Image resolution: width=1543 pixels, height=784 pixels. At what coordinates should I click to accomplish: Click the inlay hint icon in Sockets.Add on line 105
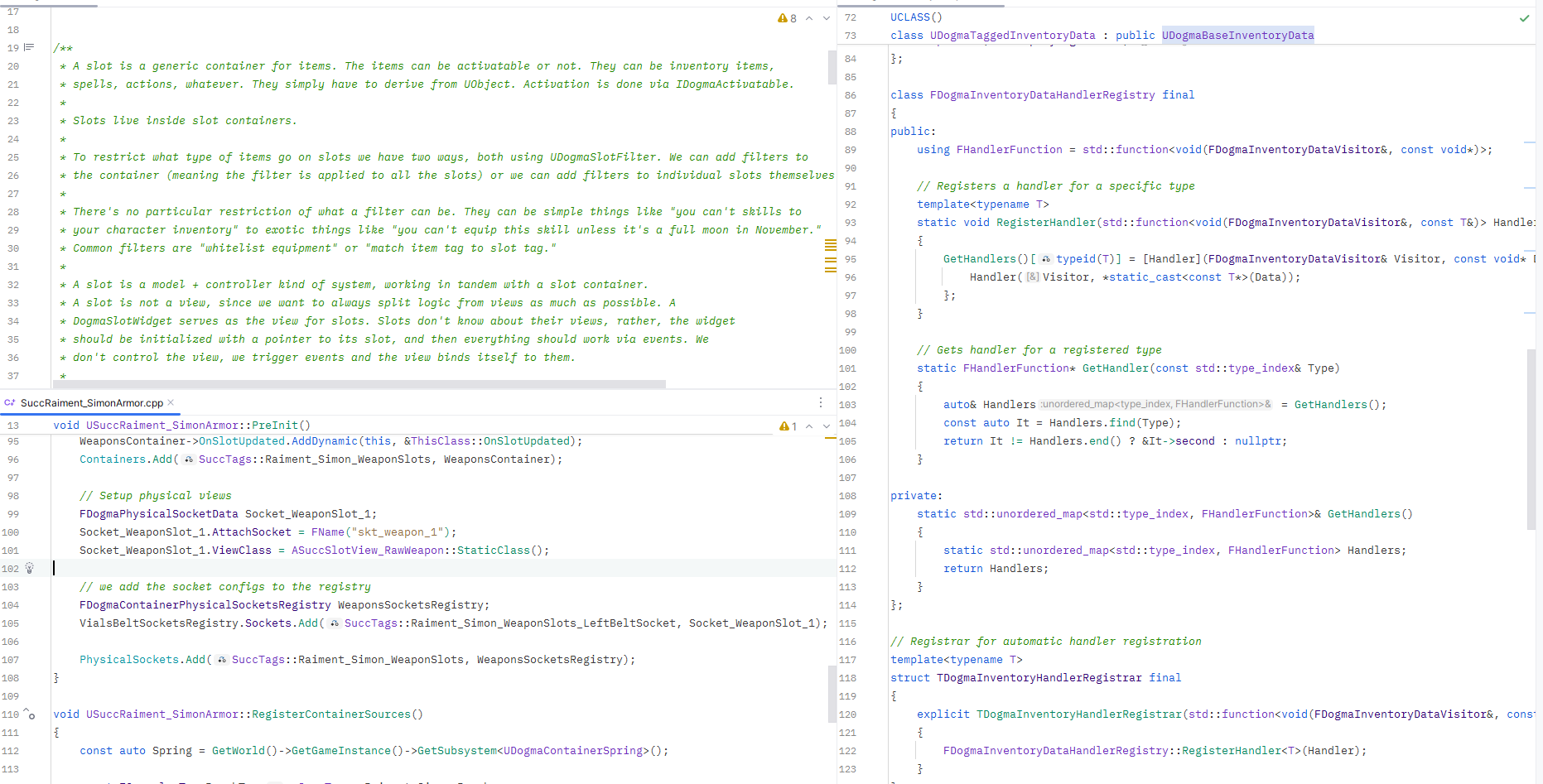tap(335, 623)
